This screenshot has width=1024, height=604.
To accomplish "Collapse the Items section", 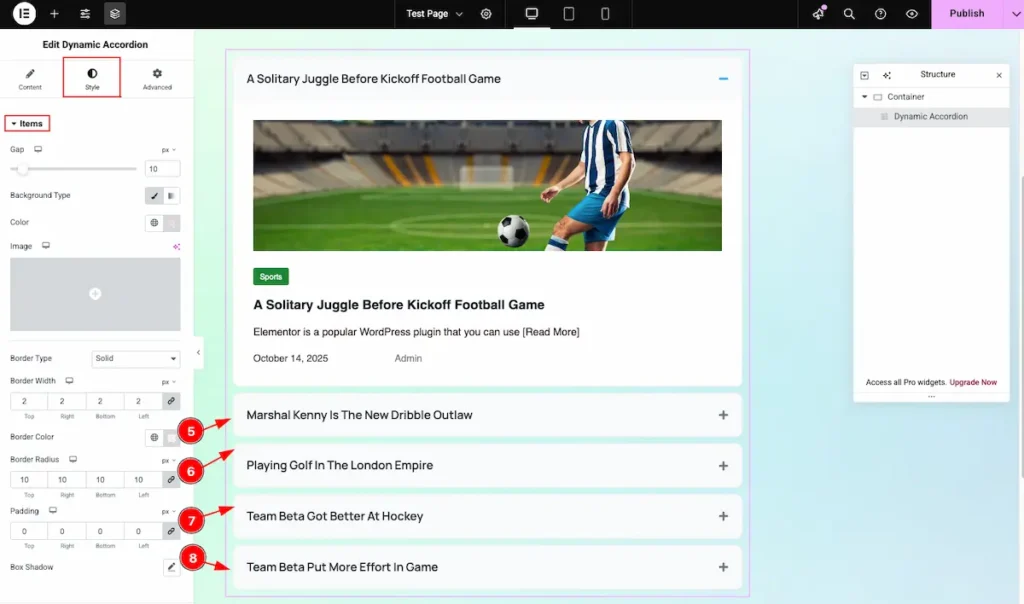I will point(27,124).
